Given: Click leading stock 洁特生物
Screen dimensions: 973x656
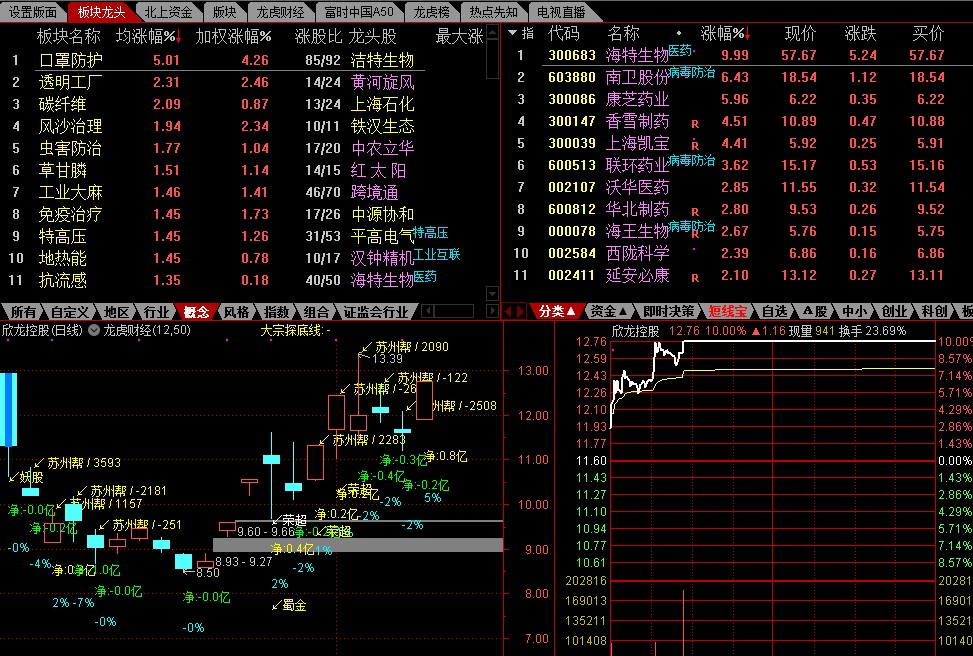Looking at the screenshot, I should coord(382,60).
